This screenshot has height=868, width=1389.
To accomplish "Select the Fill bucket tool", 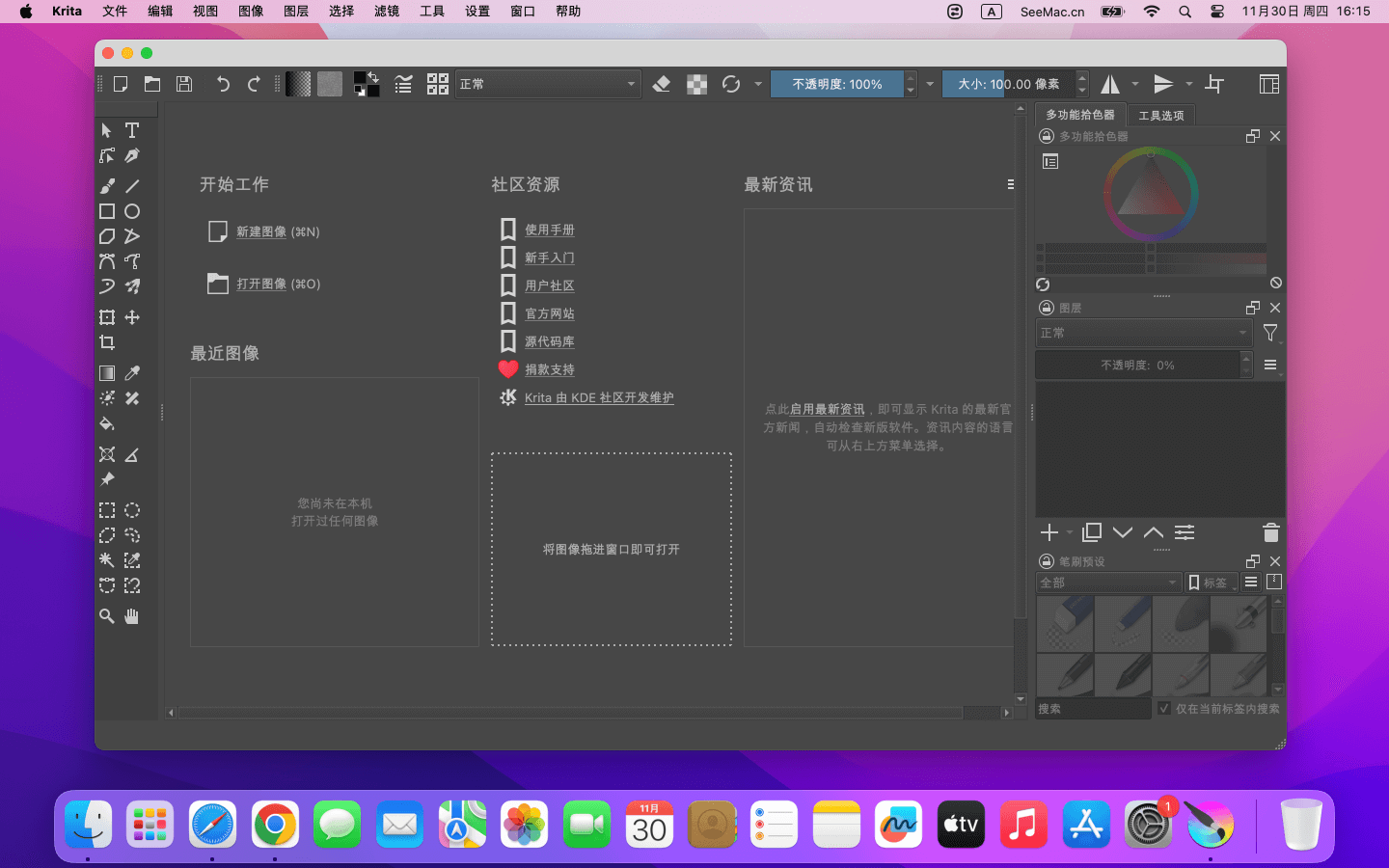I will point(107,424).
